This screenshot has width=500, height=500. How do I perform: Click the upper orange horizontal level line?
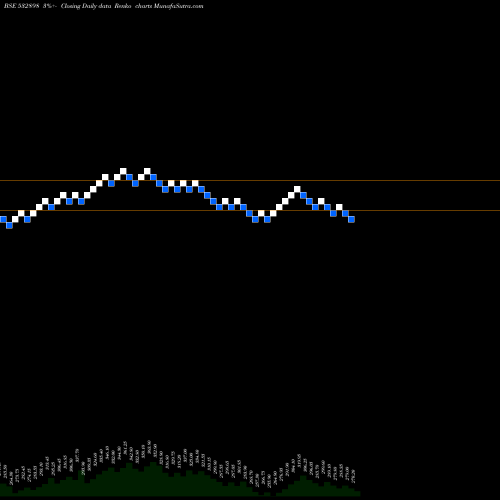coord(250,181)
